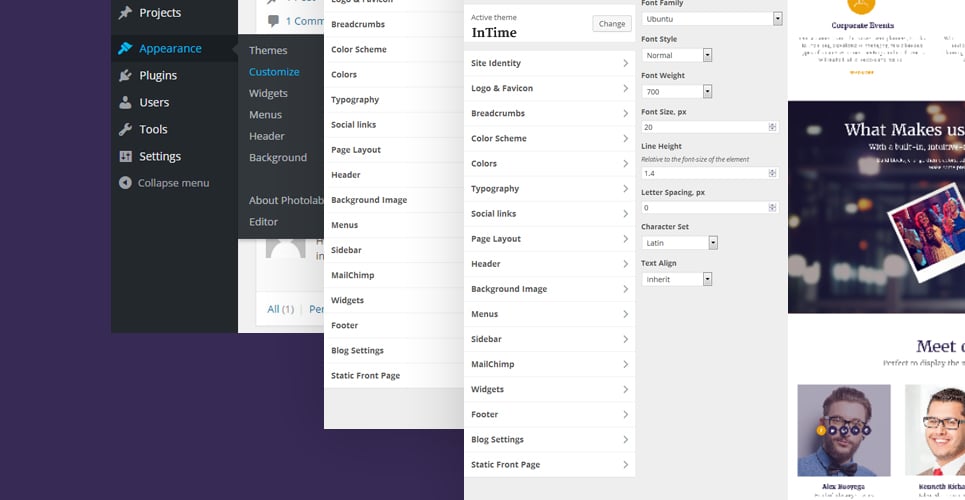Viewport: 965px width, 500px height.
Task: Open Editor from the Appearance submenu
Action: (263, 222)
